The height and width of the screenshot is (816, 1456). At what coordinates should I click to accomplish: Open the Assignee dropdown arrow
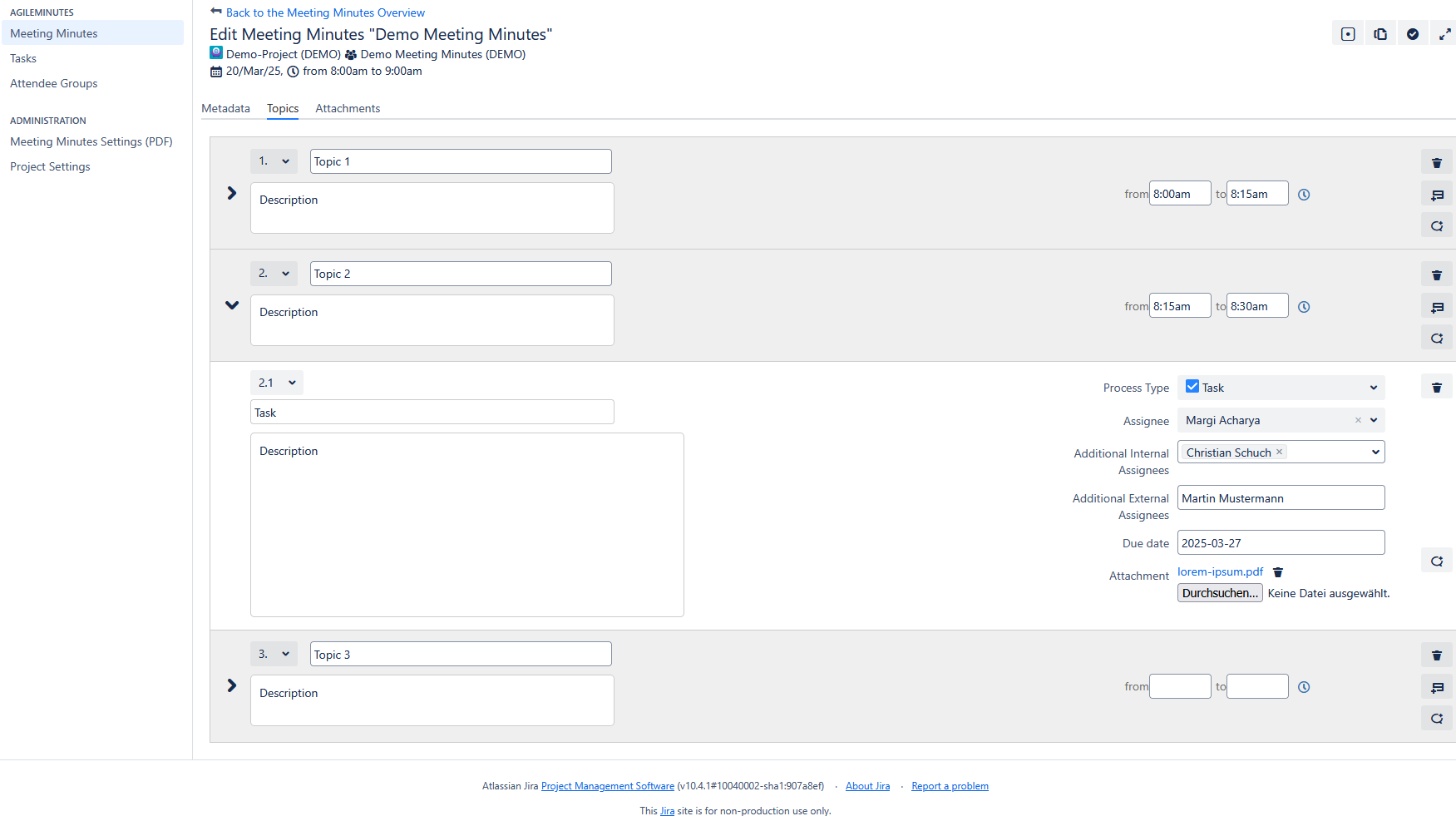[x=1374, y=420]
